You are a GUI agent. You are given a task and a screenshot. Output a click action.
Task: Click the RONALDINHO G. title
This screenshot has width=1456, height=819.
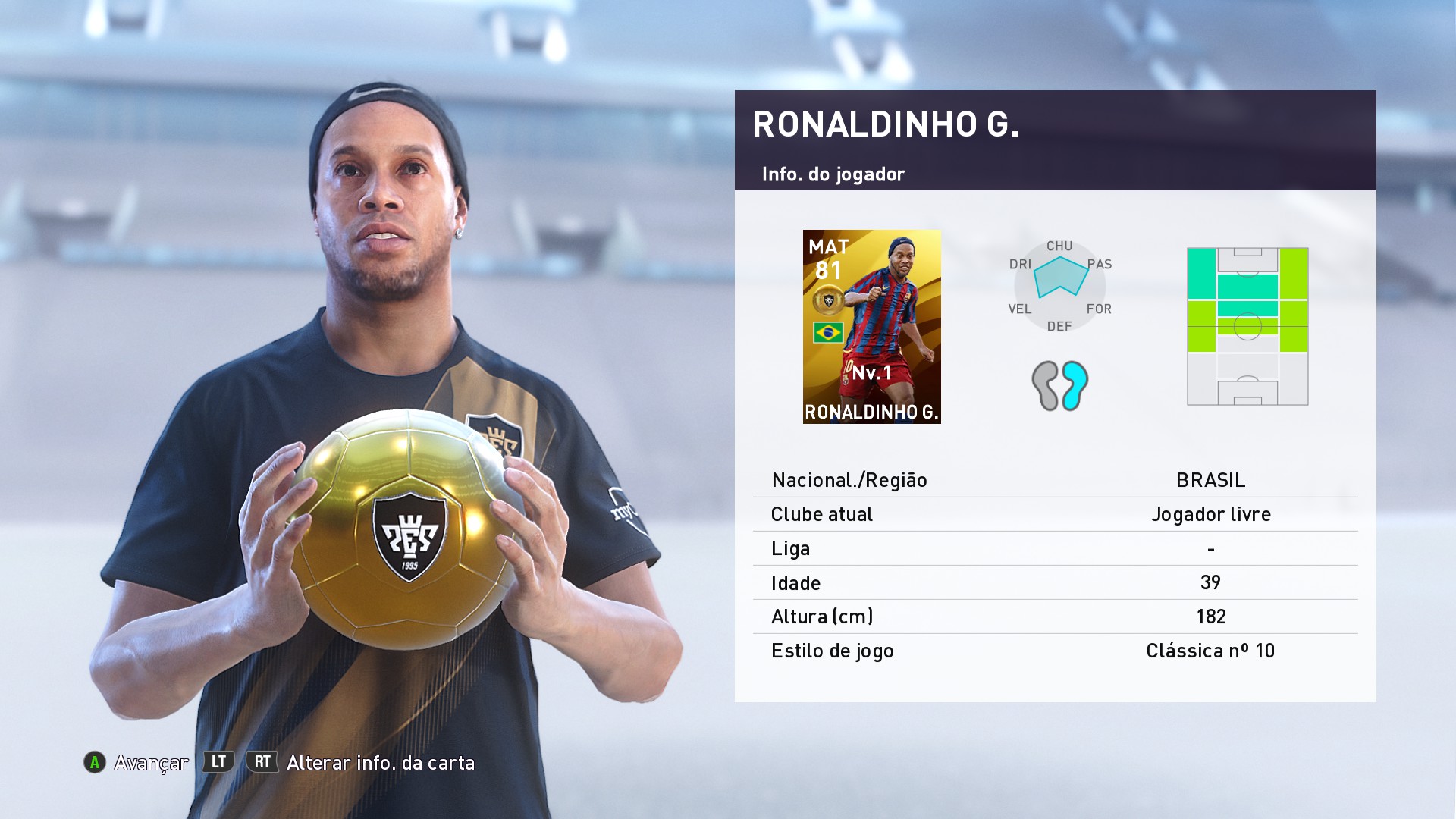886,124
